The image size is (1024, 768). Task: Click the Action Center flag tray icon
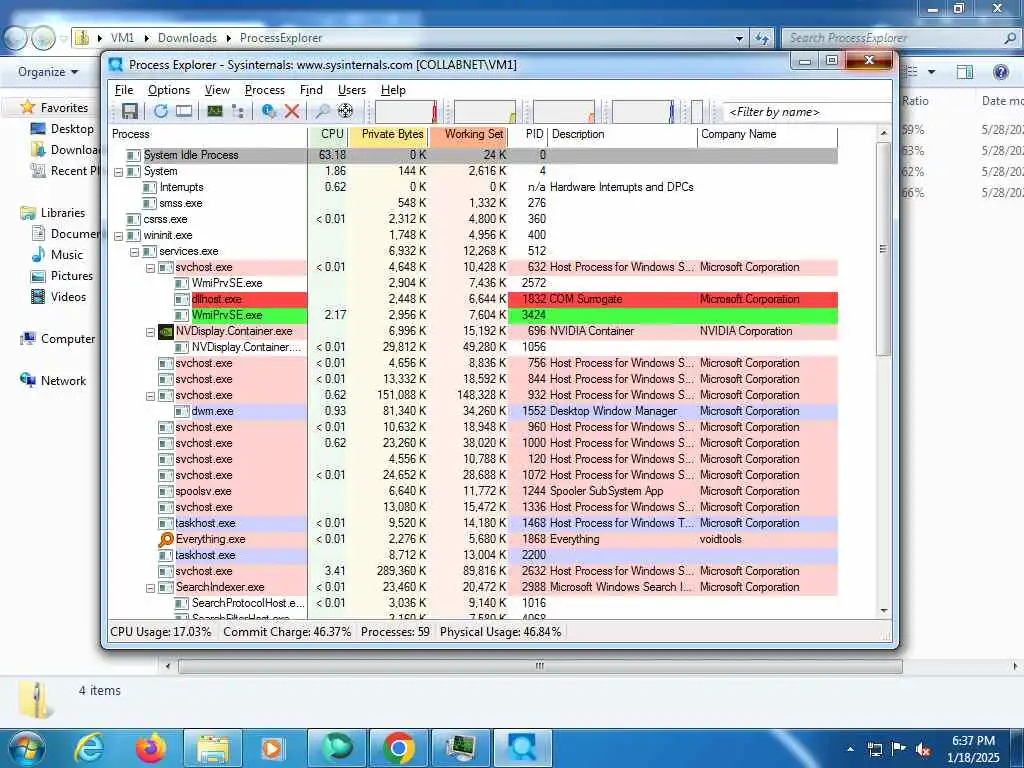[899, 749]
